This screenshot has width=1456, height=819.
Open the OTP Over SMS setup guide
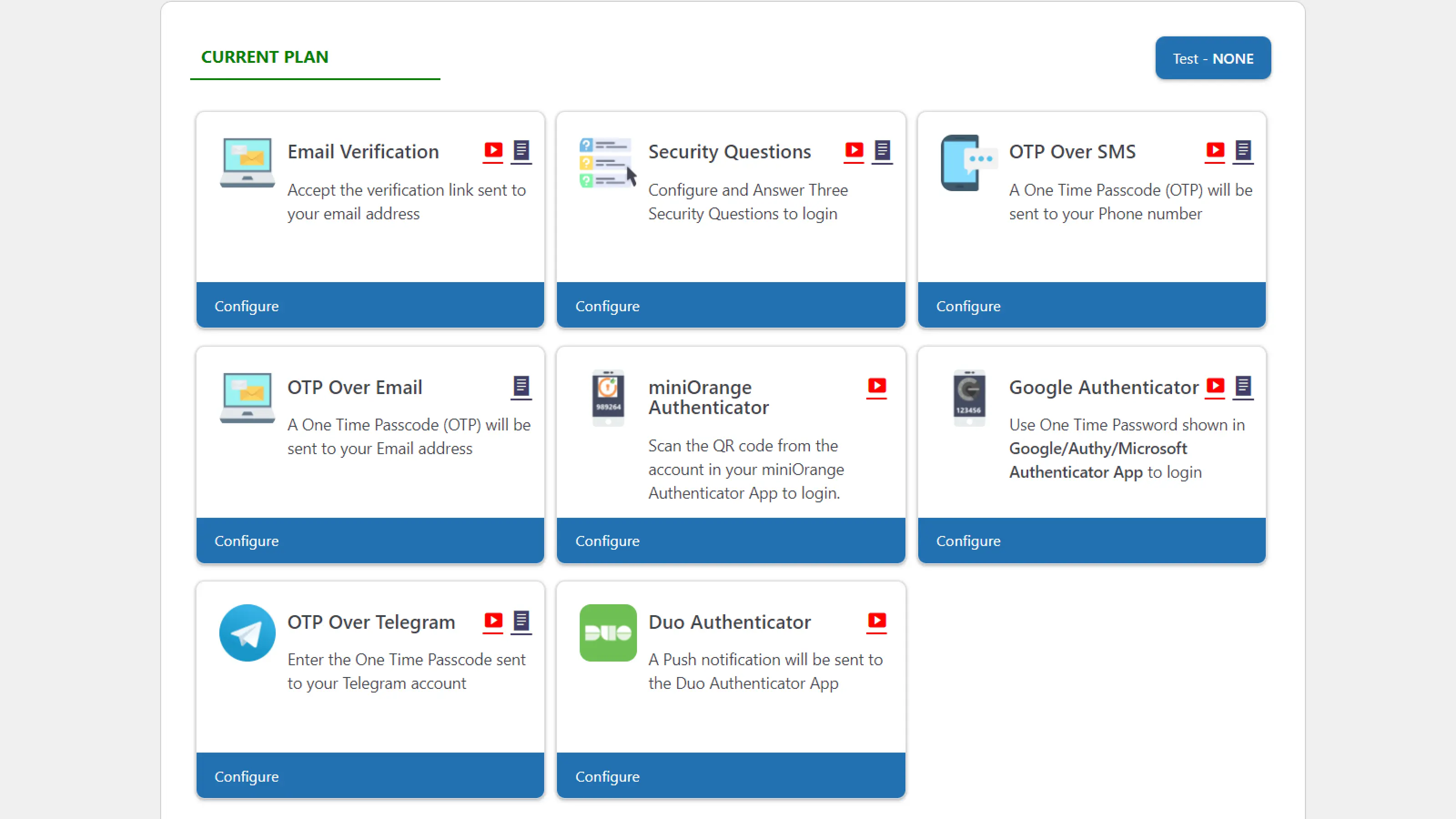[x=1243, y=151]
